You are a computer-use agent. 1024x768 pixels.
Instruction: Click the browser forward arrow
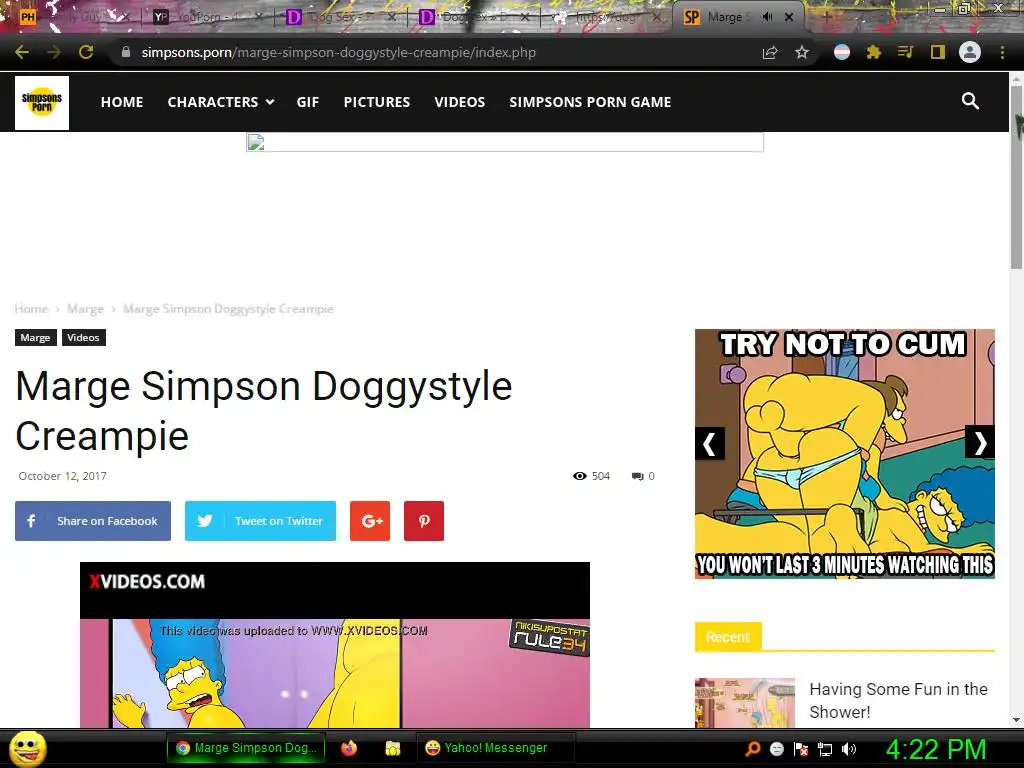pyautogui.click(x=54, y=52)
